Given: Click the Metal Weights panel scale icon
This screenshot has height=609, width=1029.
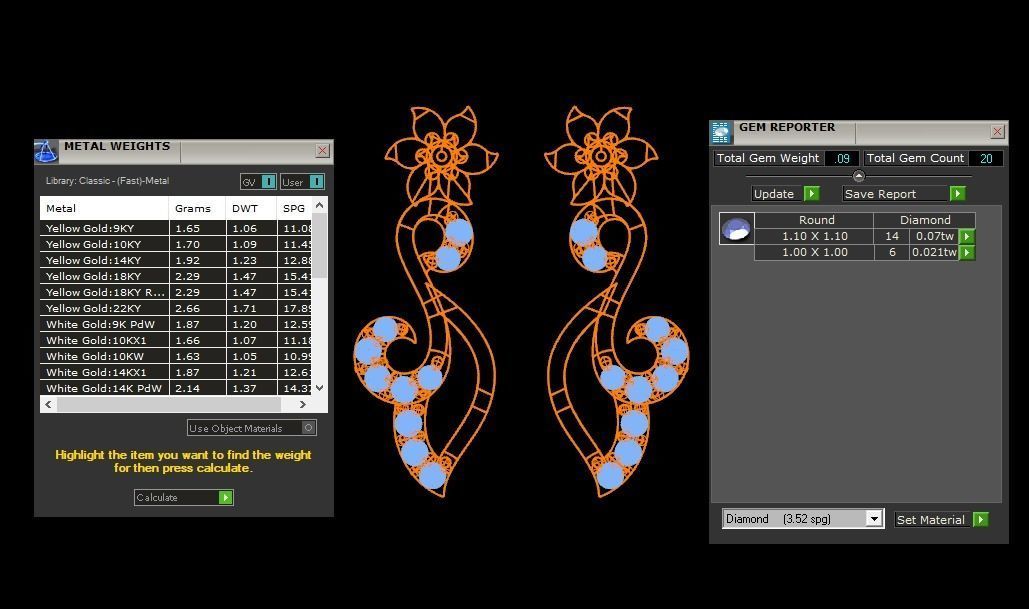Looking at the screenshot, I should (x=45, y=152).
